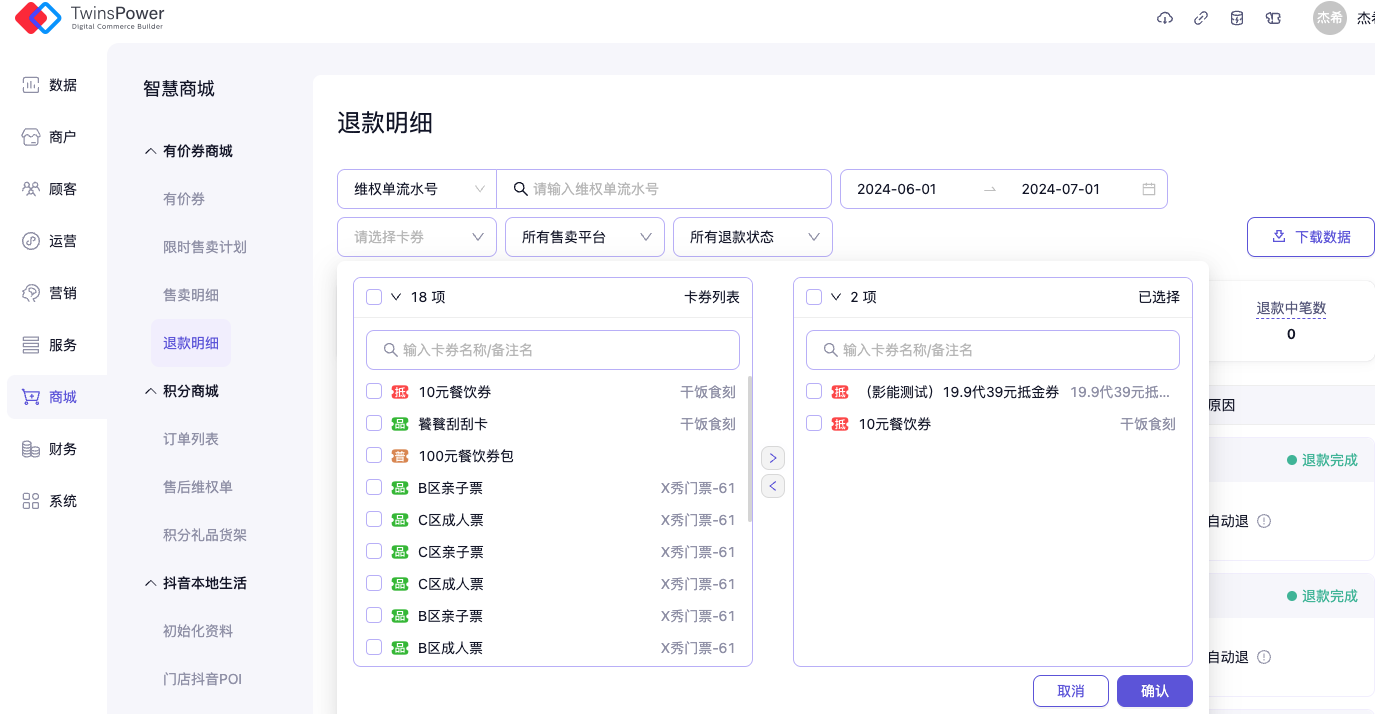The width and height of the screenshot is (1375, 714).
Task: Toggle select-all checkbox for 18 项
Action: 374,297
